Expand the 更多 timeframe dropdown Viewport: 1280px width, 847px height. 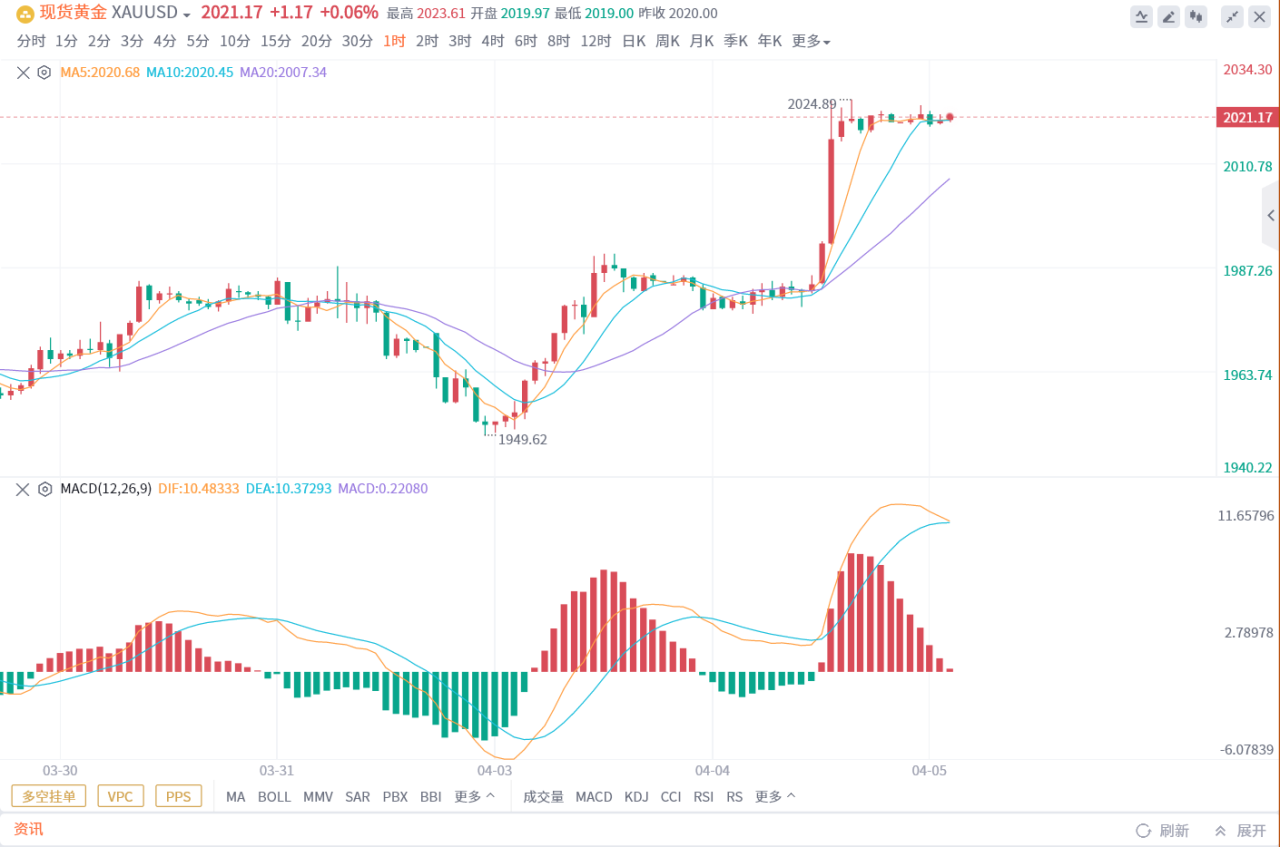811,41
